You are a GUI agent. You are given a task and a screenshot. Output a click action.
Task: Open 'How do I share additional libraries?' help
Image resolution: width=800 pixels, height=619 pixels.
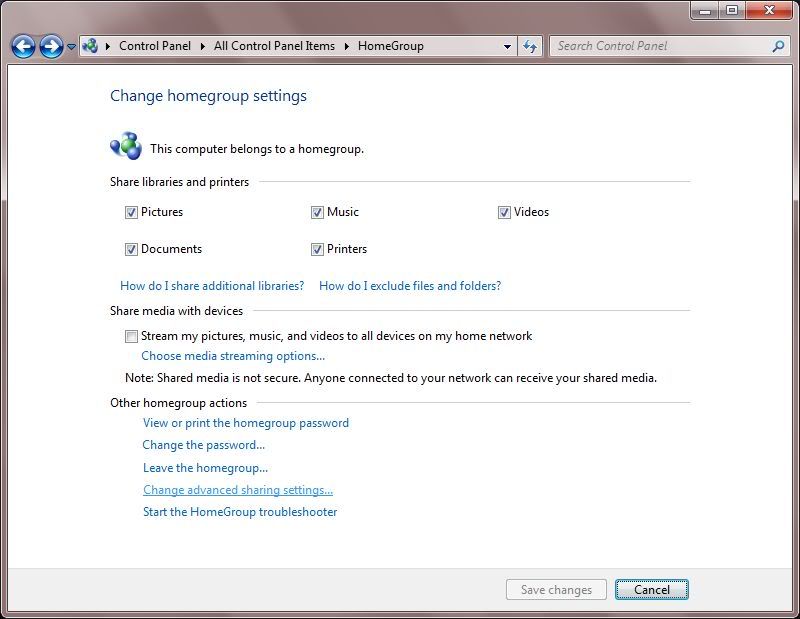[x=212, y=286]
